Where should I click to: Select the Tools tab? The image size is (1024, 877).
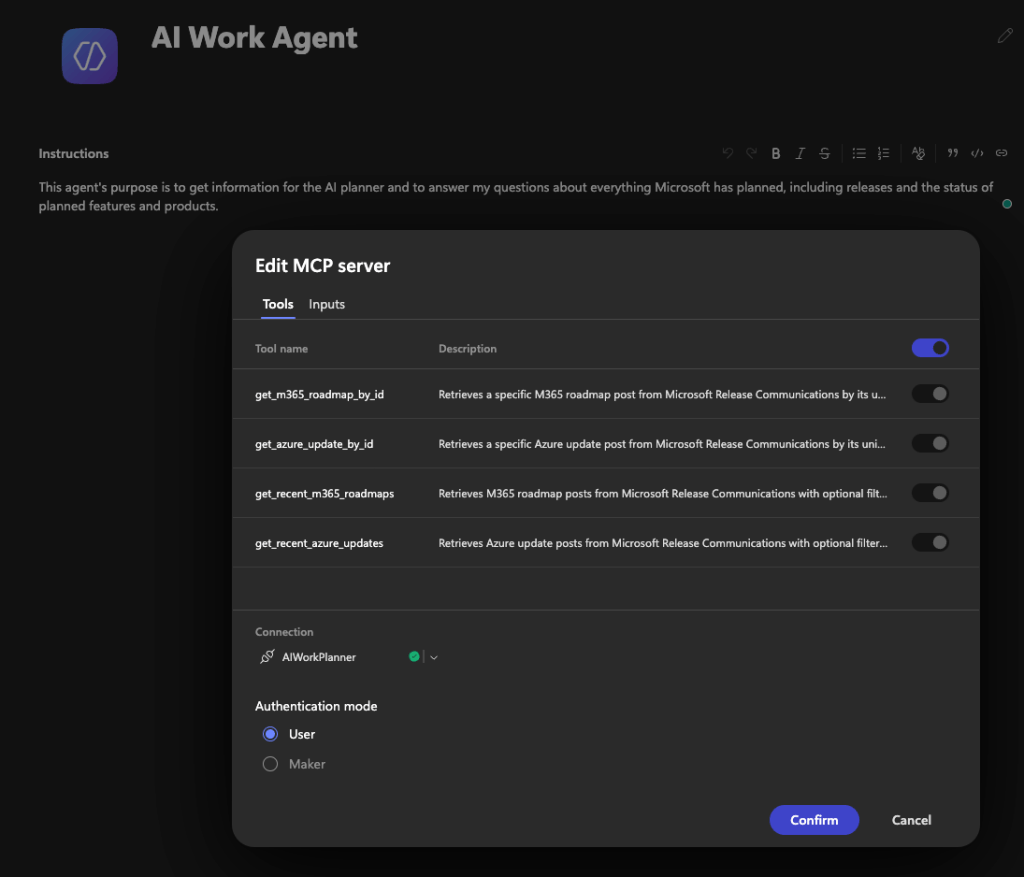pos(278,304)
